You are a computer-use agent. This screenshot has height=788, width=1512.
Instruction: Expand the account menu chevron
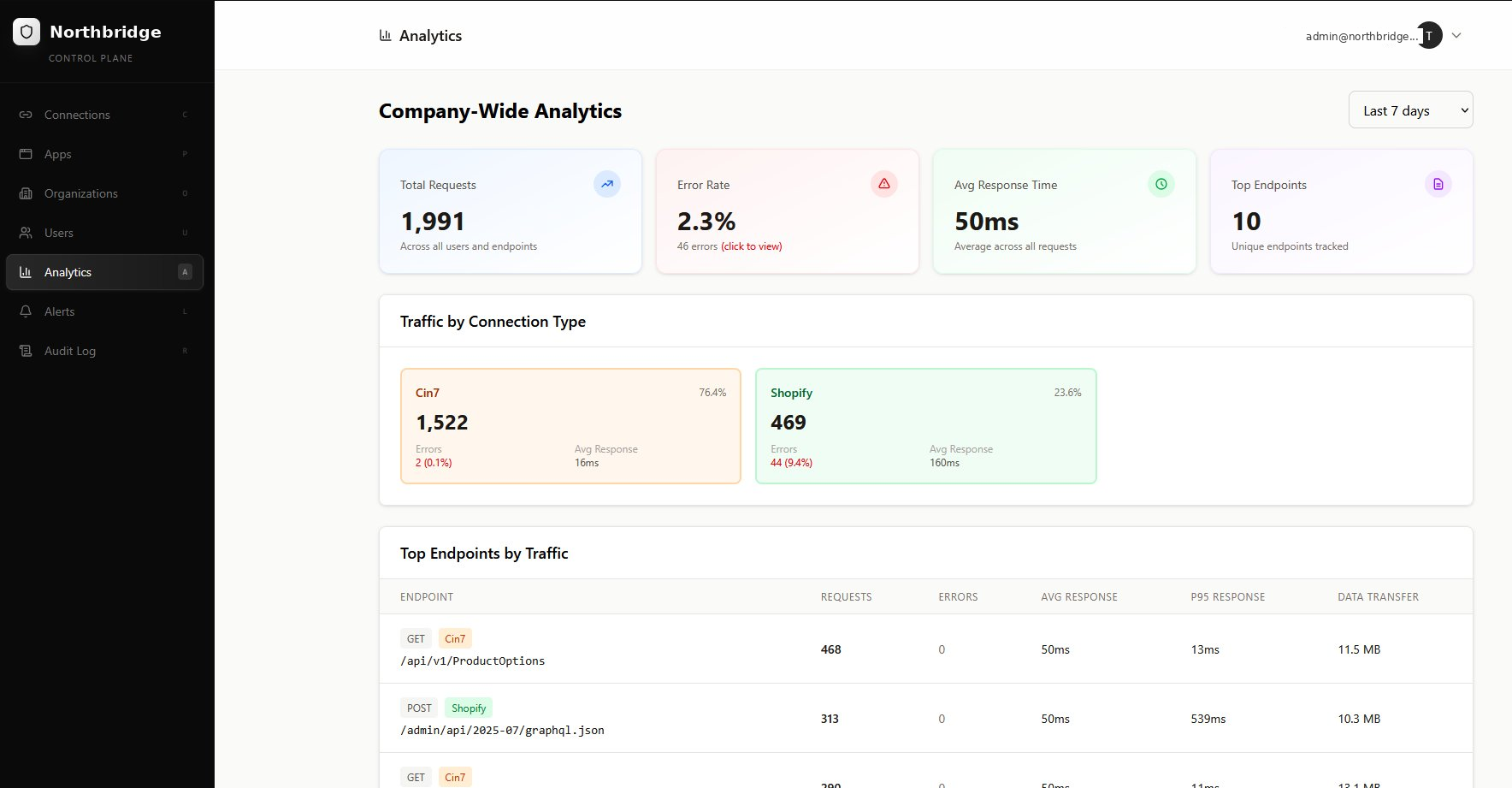point(1456,35)
